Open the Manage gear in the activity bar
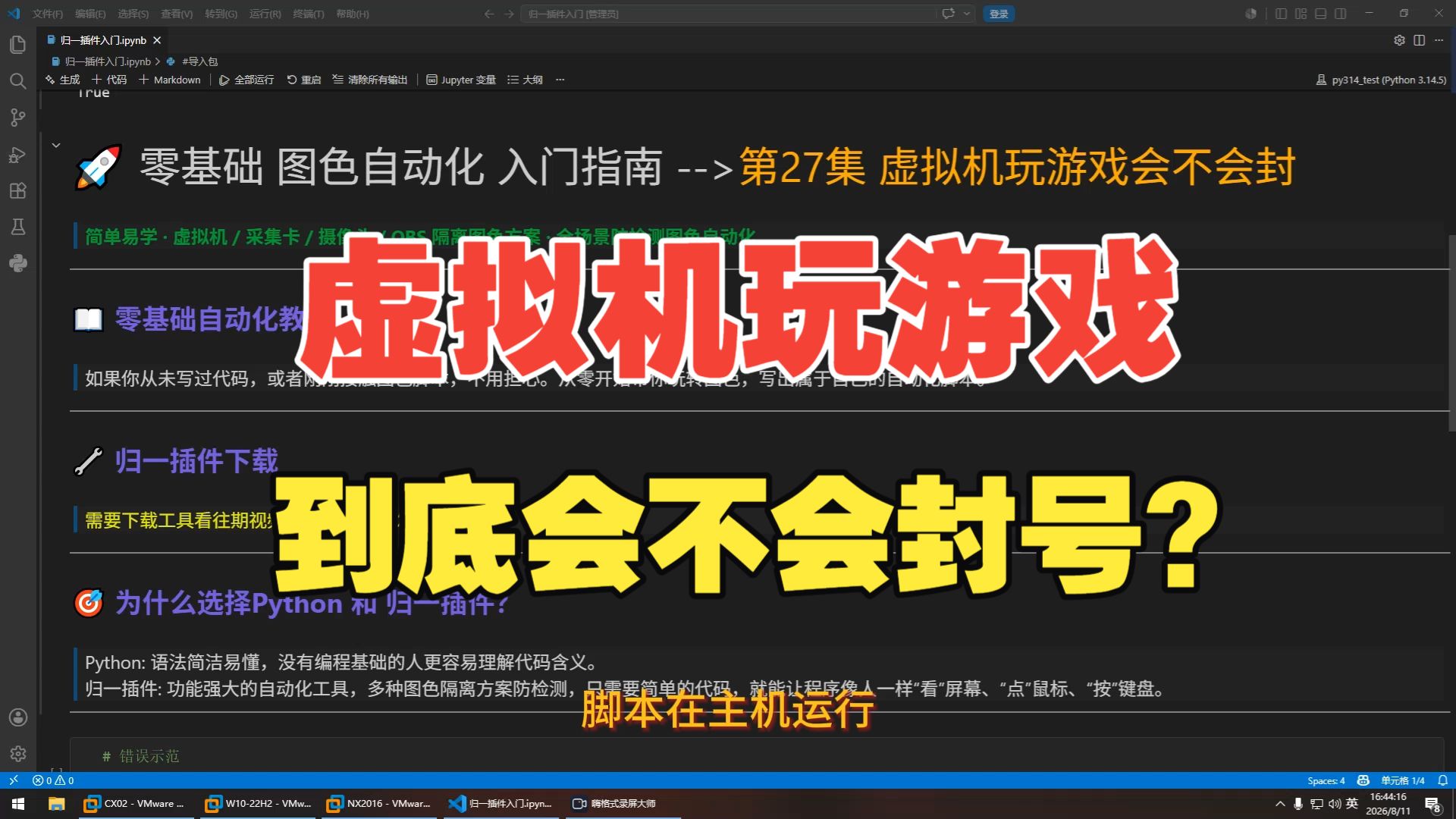This screenshot has width=1456, height=819. coord(17,754)
